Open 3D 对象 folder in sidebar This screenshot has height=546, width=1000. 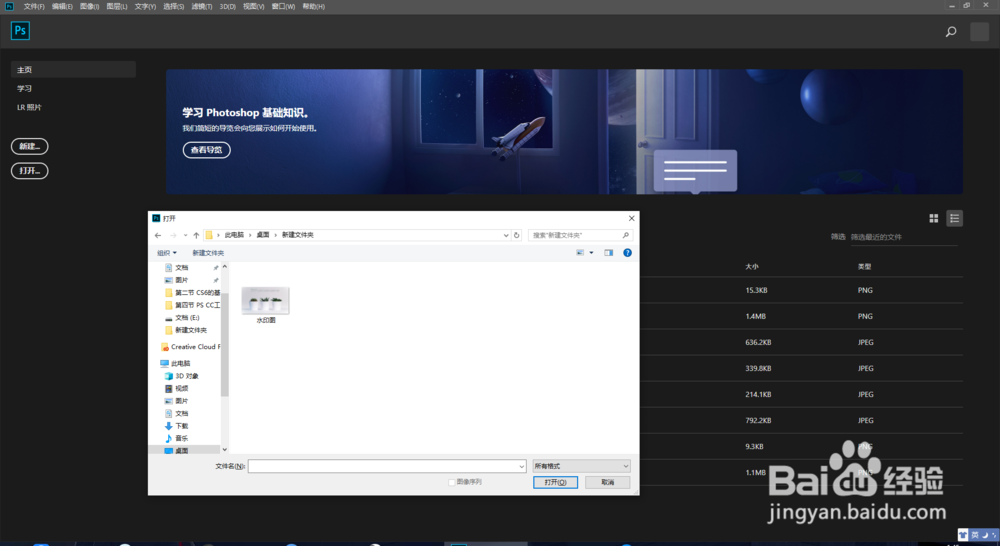[182, 376]
